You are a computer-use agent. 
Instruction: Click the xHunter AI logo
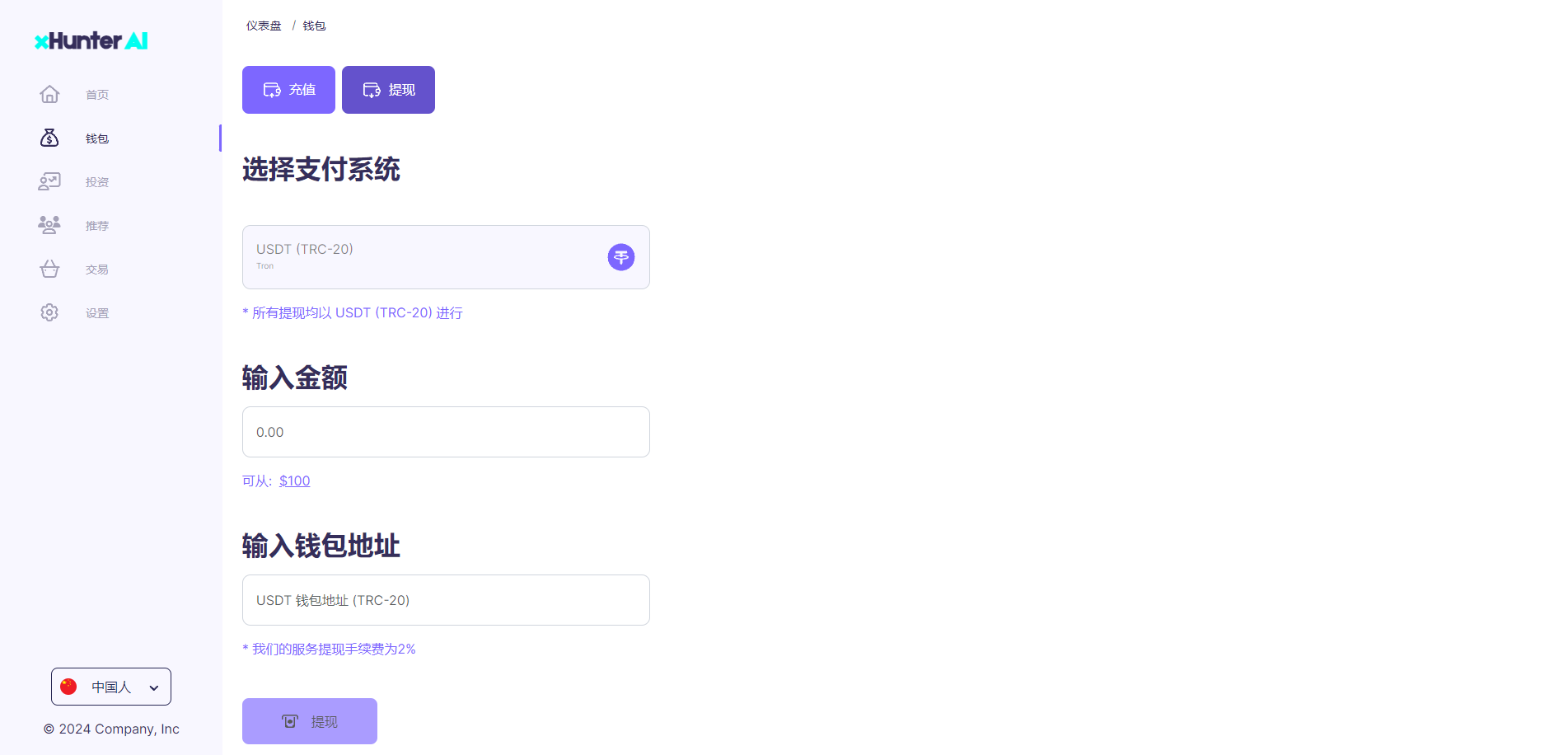pos(91,40)
